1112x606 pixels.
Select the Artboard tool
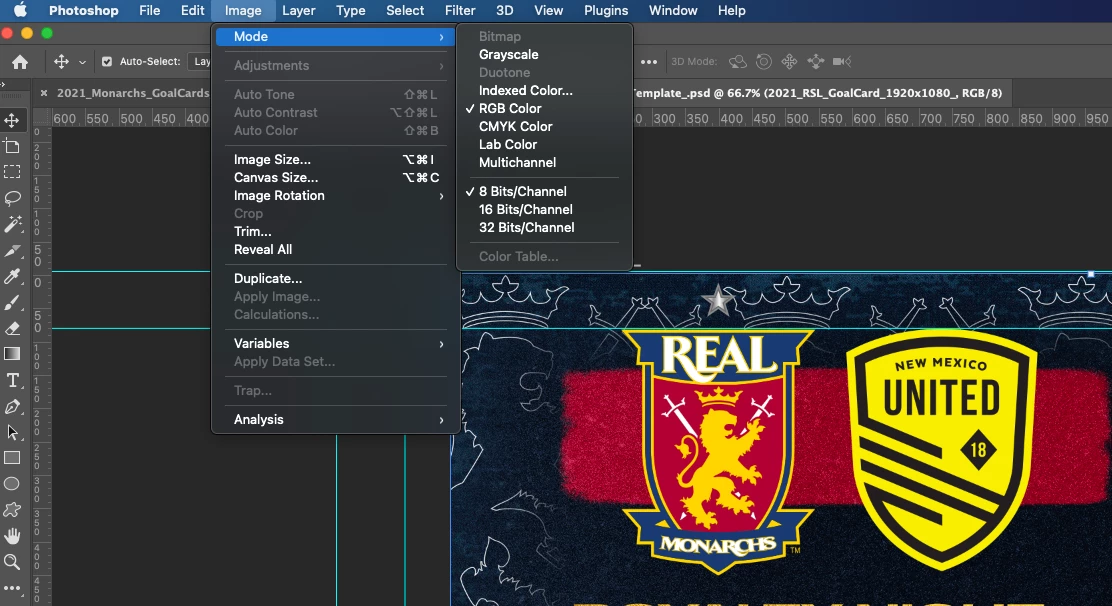pos(12,146)
